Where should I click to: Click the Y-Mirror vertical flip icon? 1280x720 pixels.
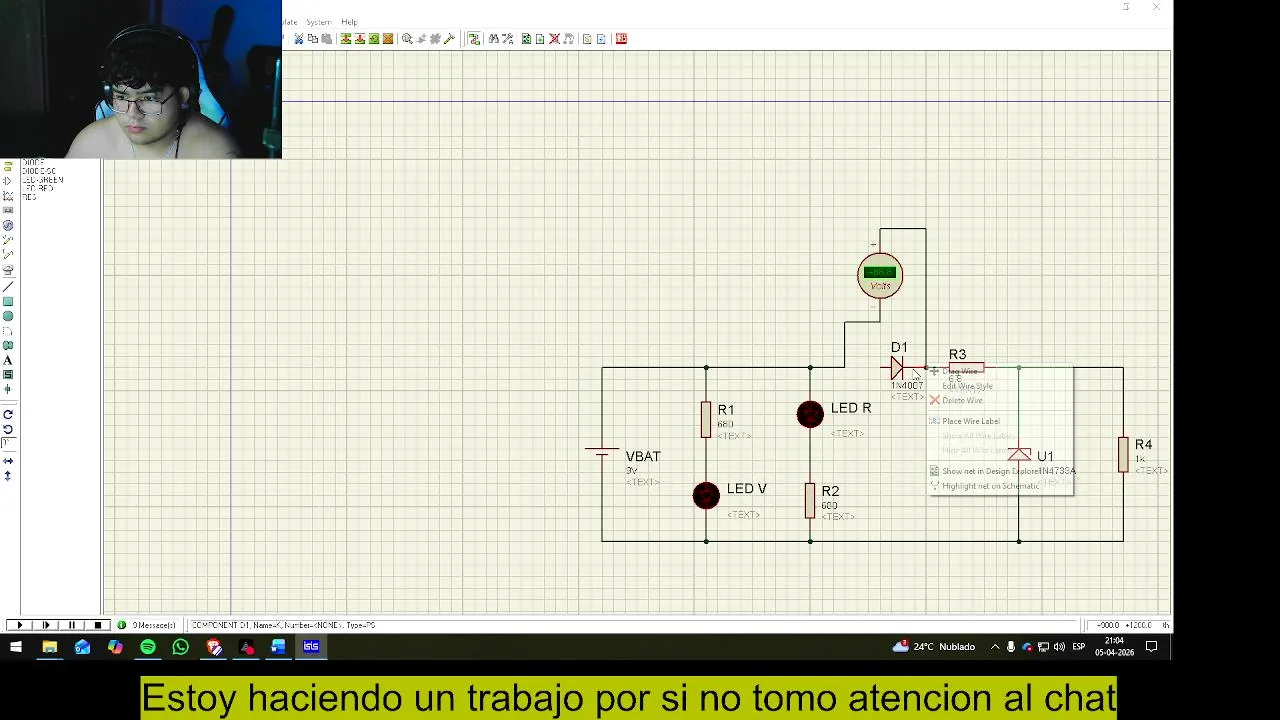tap(8, 476)
